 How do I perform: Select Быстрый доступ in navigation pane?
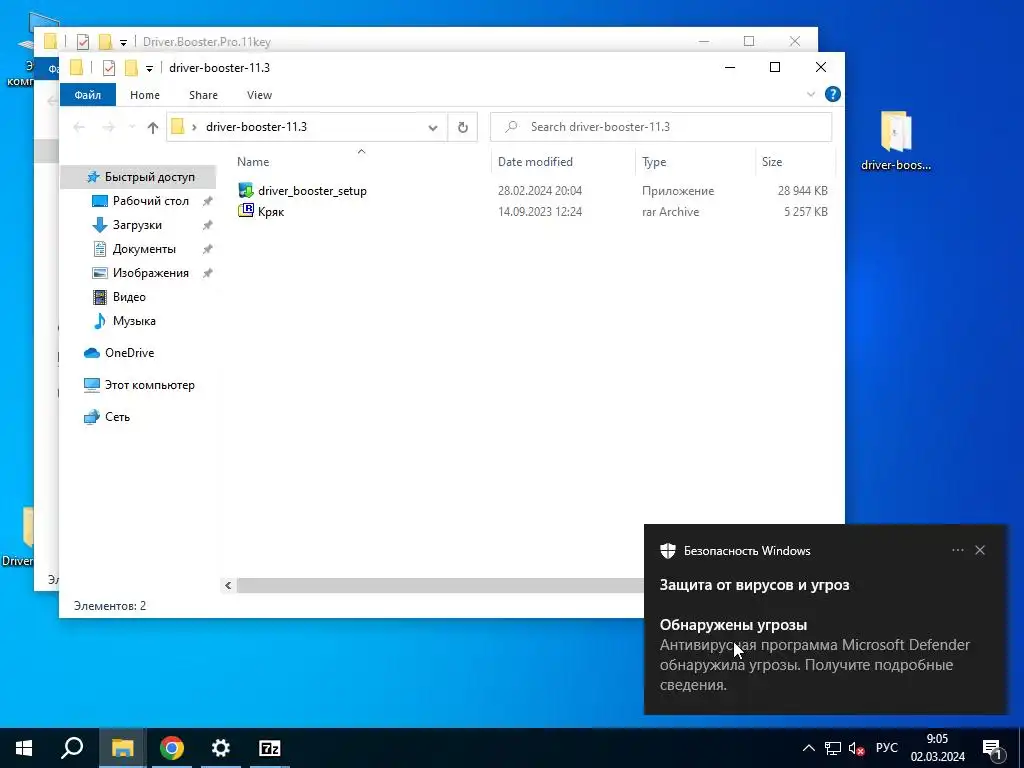tap(140, 177)
